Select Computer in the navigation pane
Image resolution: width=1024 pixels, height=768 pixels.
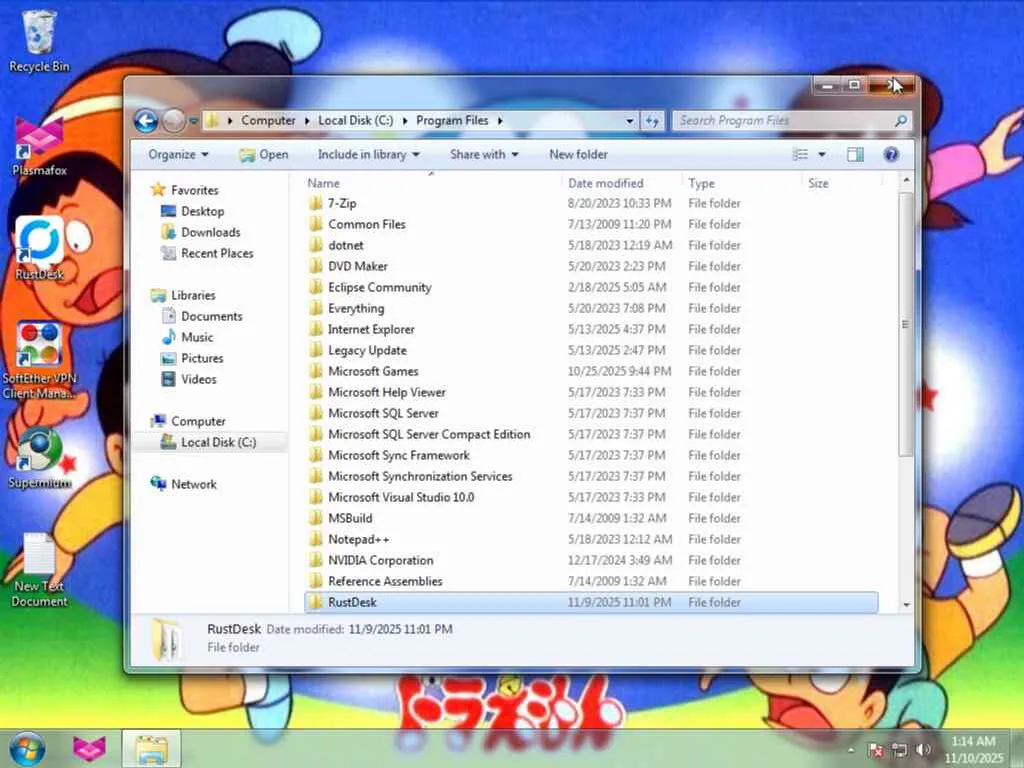click(198, 421)
